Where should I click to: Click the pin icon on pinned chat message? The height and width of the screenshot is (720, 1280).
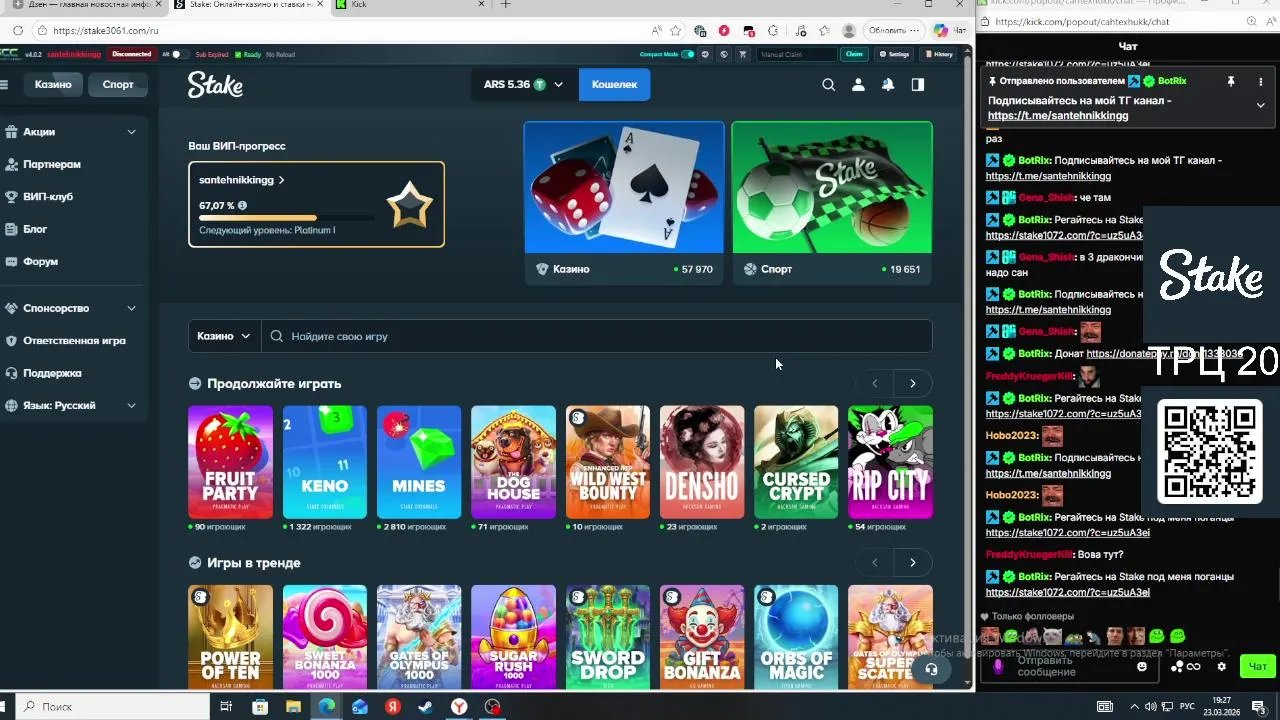click(x=1231, y=81)
